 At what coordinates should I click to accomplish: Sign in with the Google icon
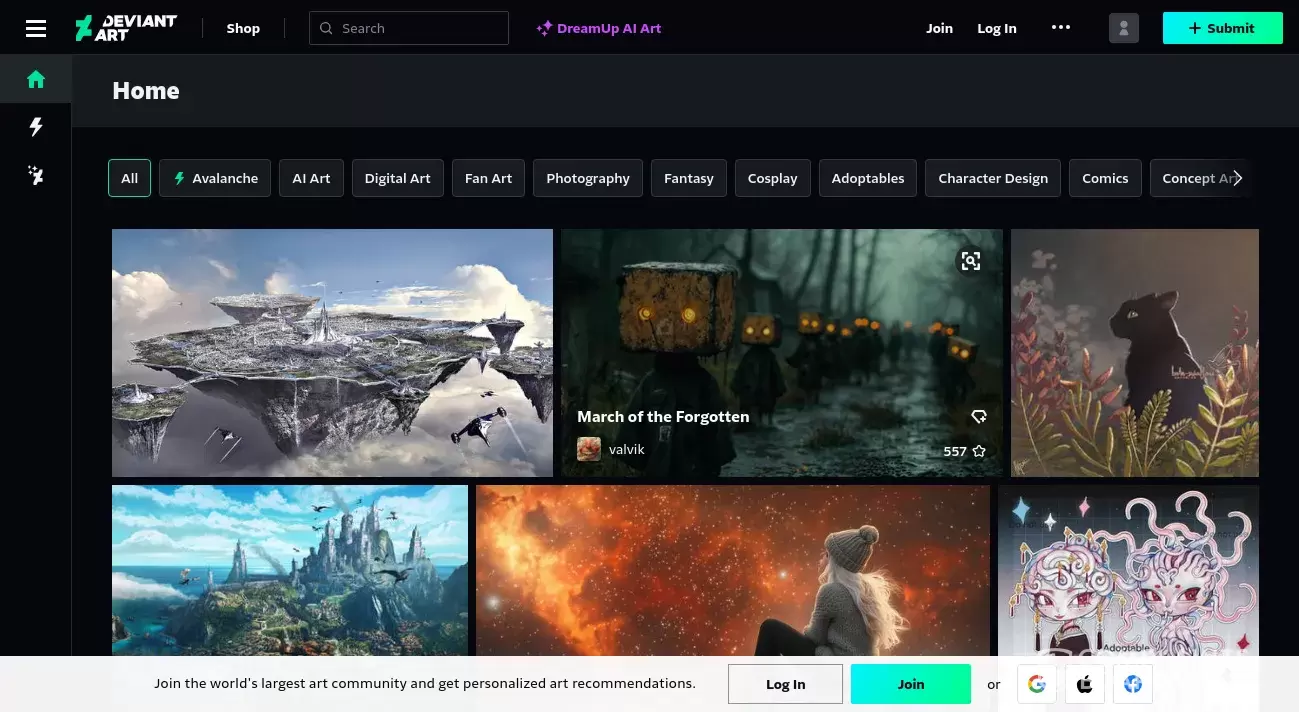click(x=1036, y=684)
